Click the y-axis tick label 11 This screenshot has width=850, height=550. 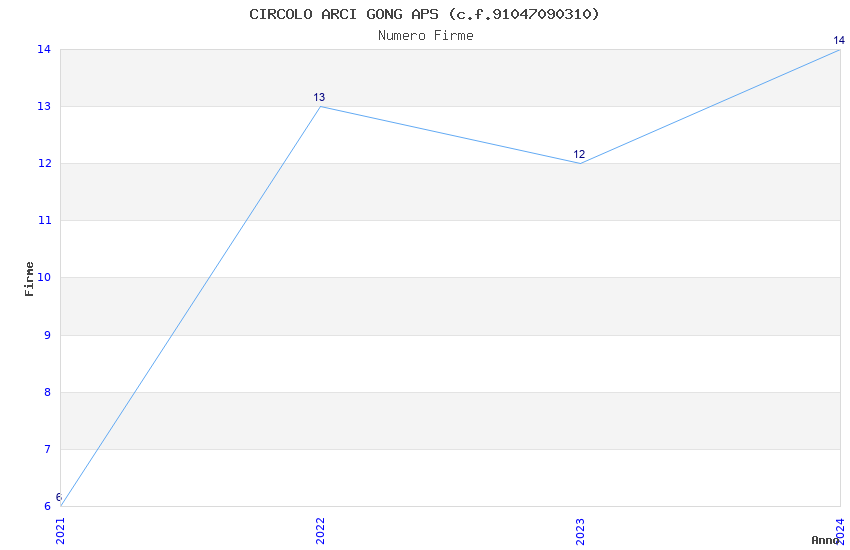43,220
